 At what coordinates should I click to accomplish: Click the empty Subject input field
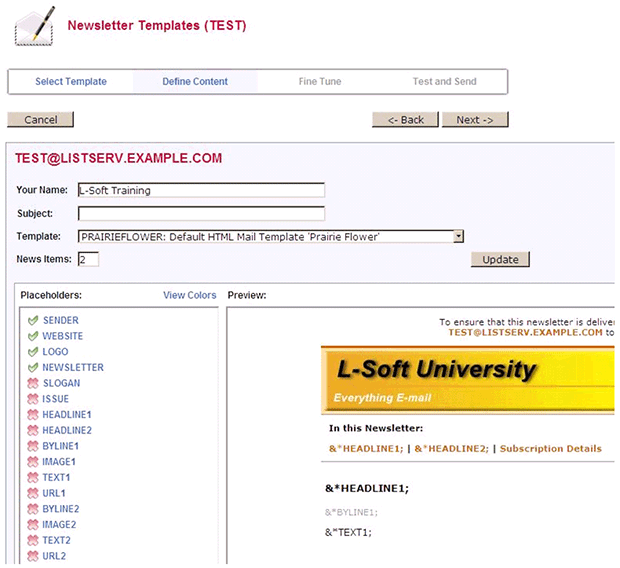coord(201,214)
